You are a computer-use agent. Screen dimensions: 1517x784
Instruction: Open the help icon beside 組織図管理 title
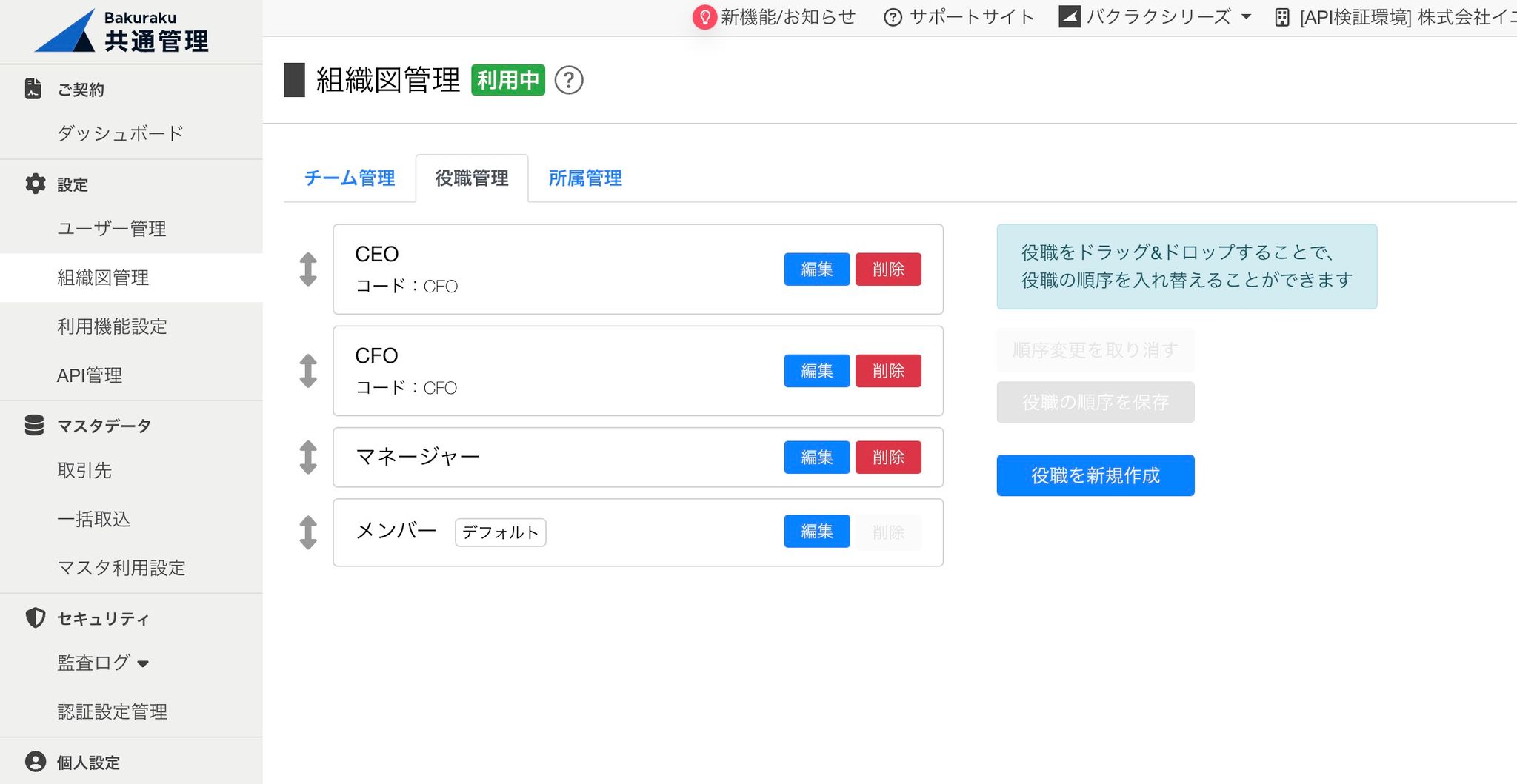(x=569, y=80)
